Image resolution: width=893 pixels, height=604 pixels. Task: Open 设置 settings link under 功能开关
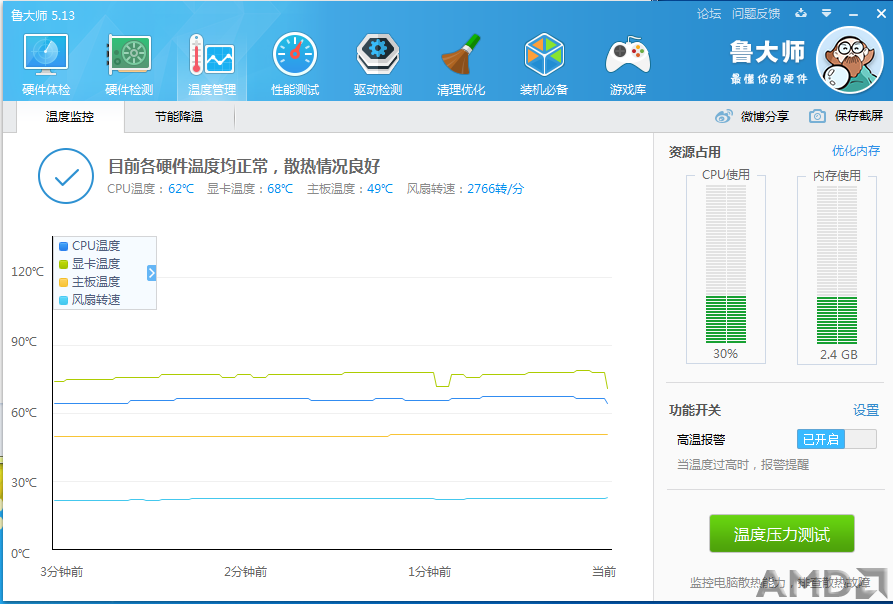click(x=866, y=410)
